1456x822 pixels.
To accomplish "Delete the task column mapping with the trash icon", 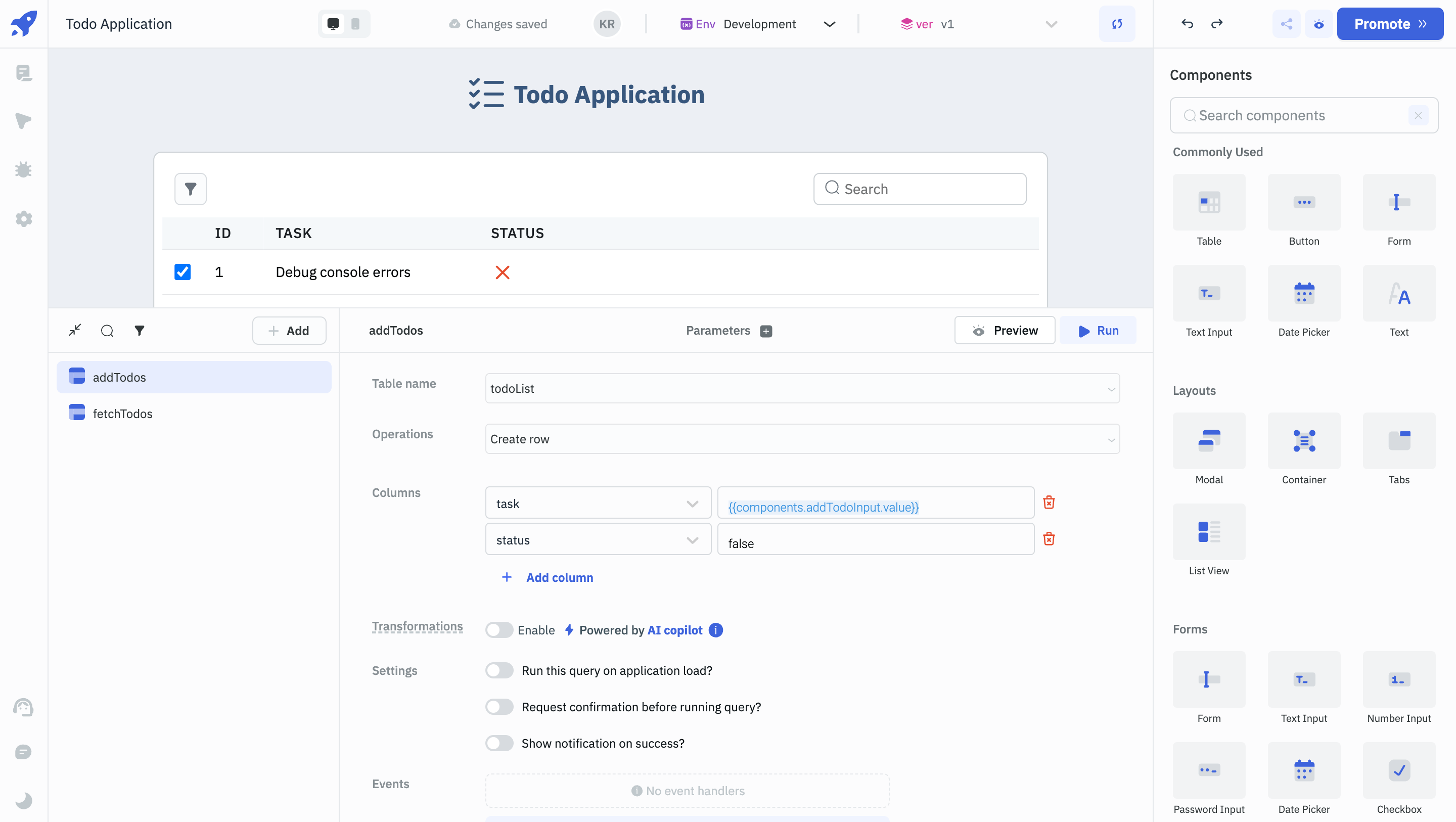I will click(x=1049, y=502).
